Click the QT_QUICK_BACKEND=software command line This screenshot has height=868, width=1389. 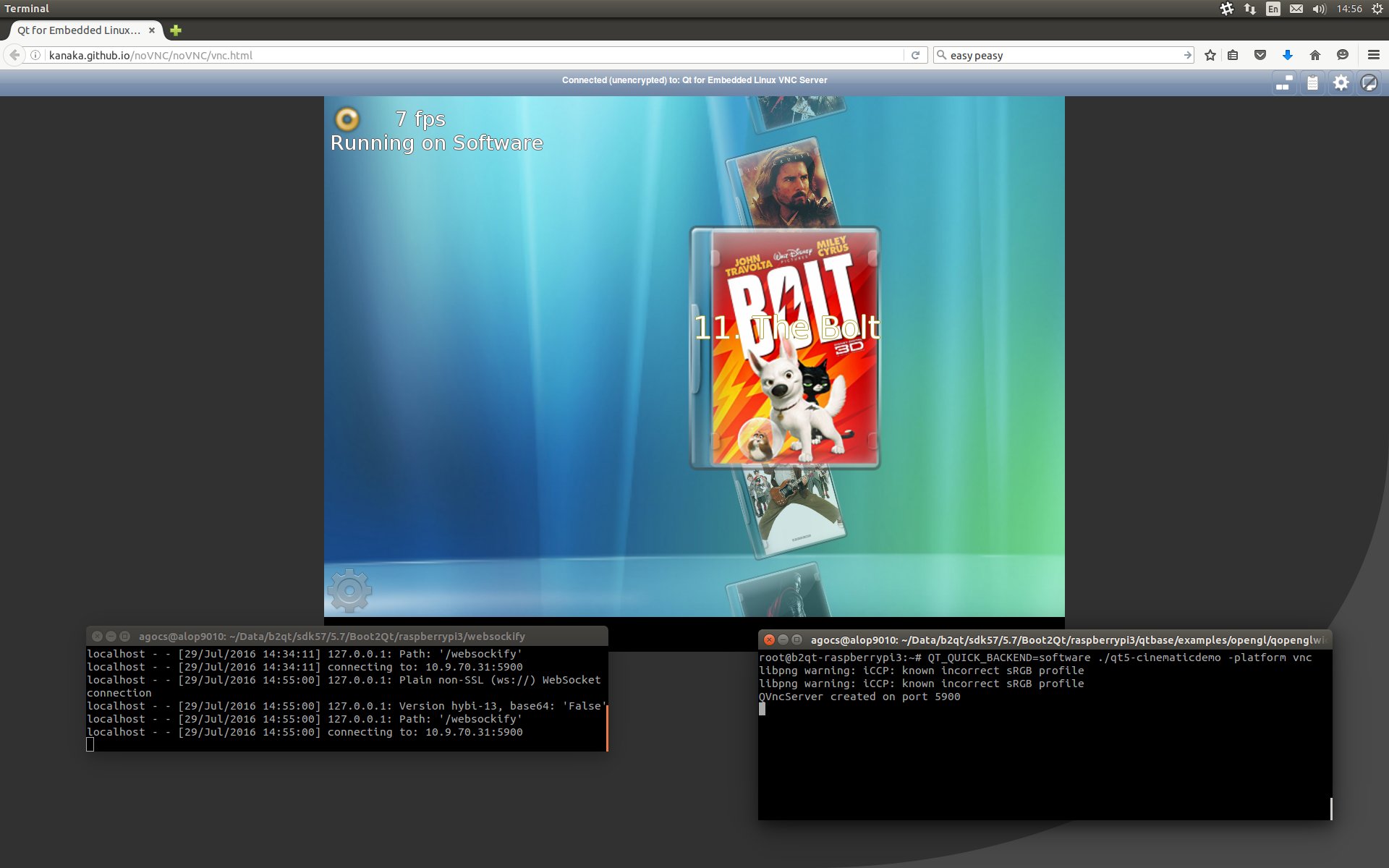point(1035,658)
